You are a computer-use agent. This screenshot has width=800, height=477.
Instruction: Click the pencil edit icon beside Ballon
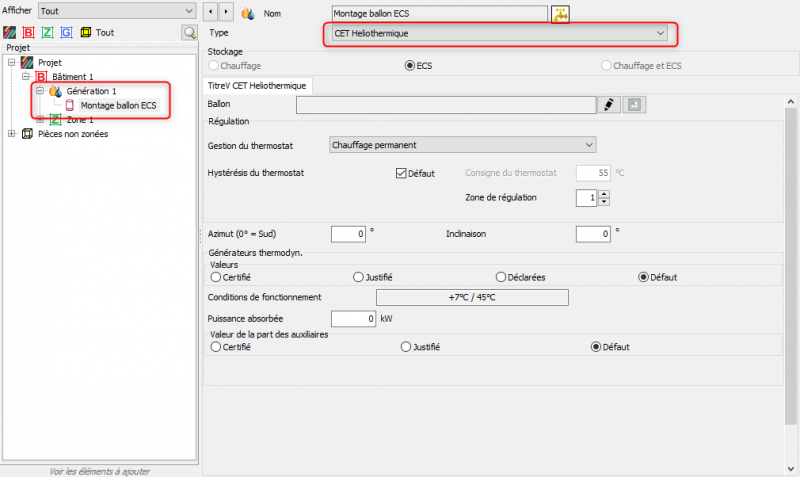tap(608, 104)
